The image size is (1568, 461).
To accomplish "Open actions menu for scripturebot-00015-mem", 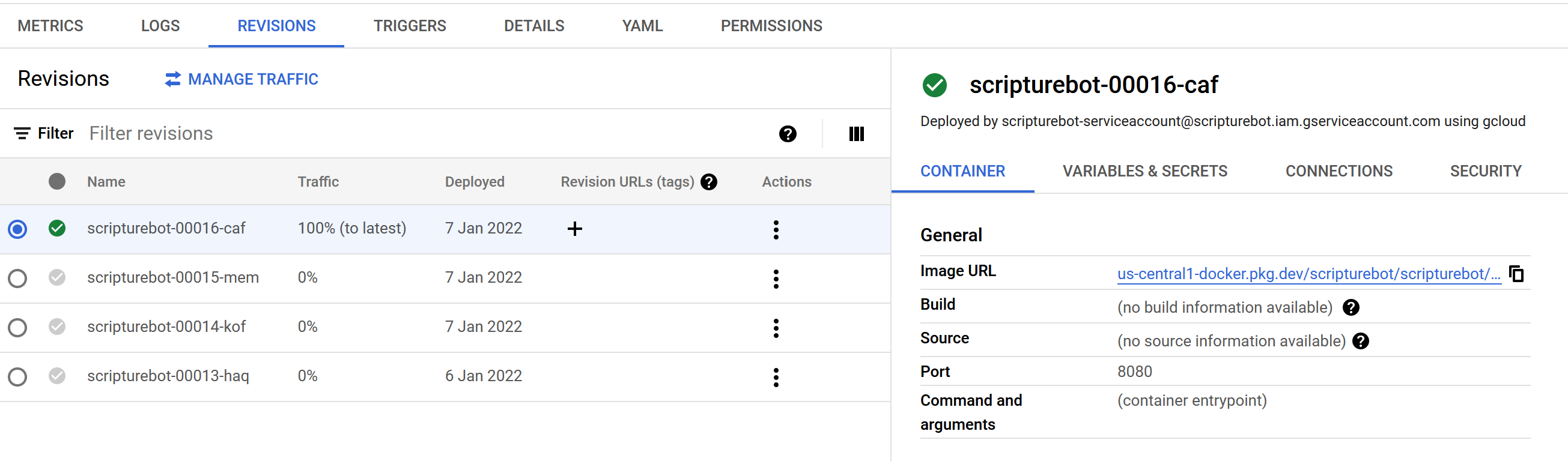I will tap(776, 279).
